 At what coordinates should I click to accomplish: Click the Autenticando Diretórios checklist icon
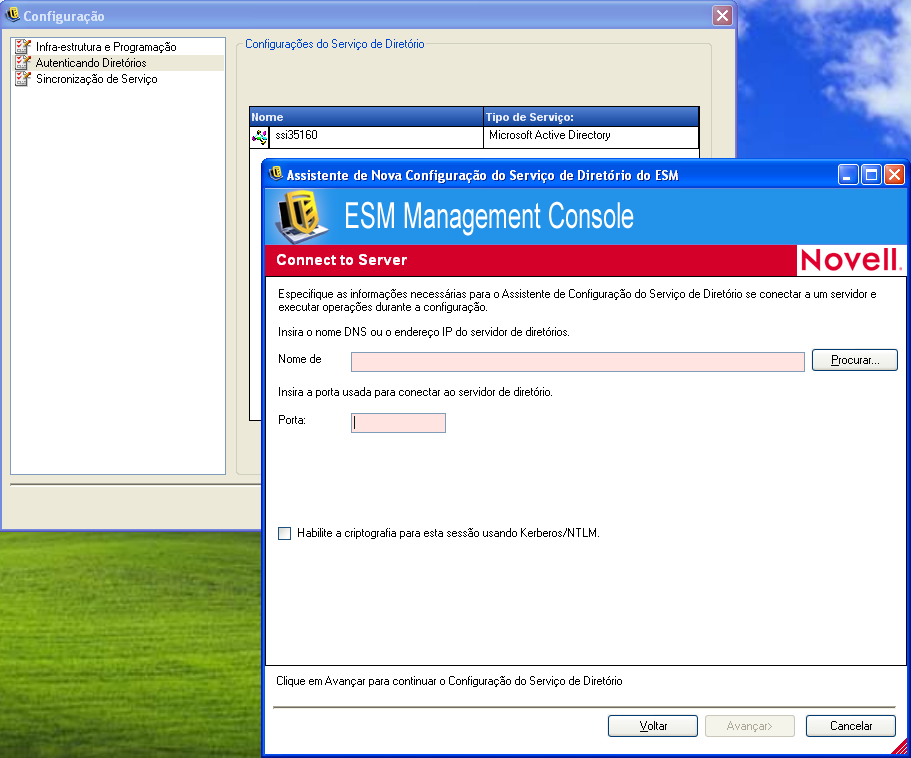23,63
